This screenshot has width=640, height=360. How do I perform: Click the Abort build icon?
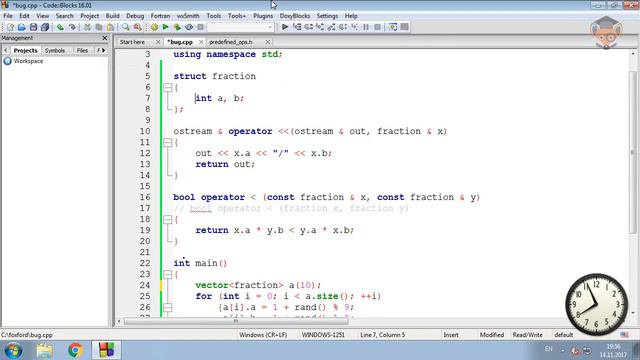tap(200, 27)
